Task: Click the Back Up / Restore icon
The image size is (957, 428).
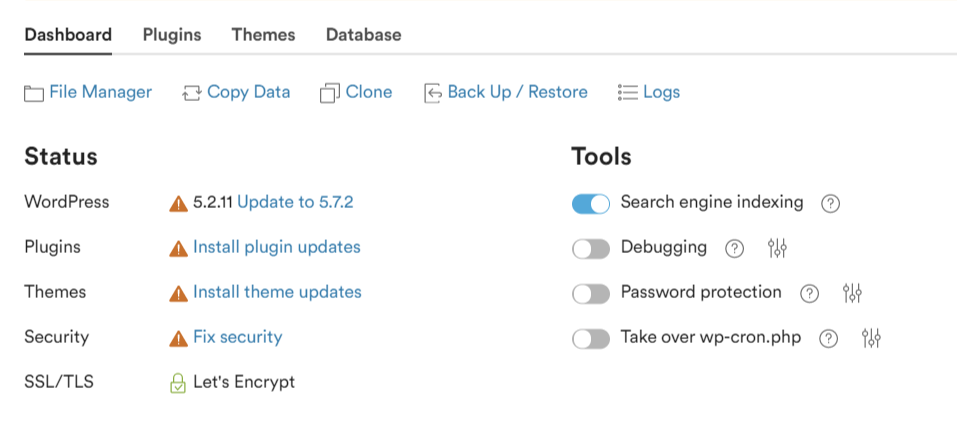Action: 433,93
